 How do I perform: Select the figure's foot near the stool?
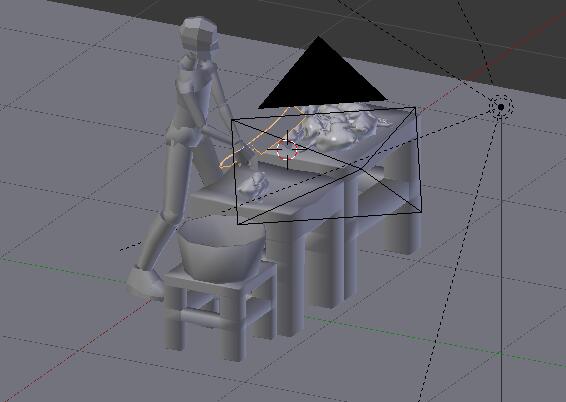(x=145, y=283)
